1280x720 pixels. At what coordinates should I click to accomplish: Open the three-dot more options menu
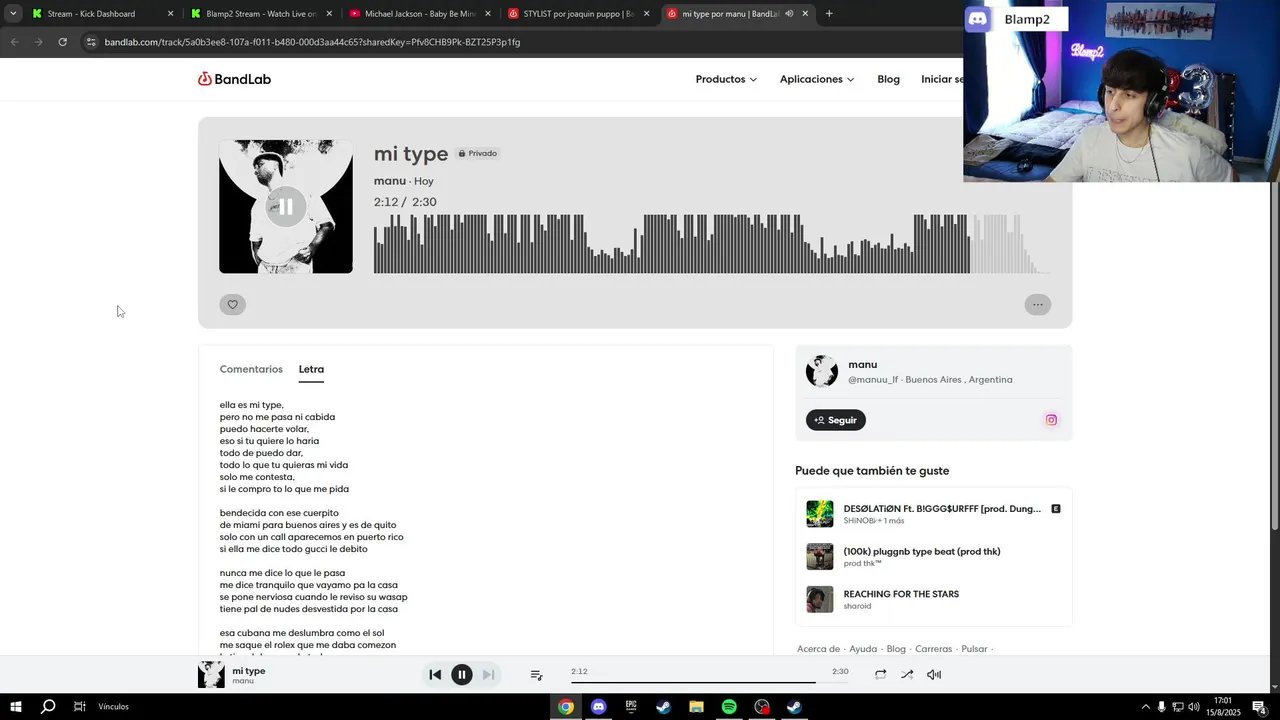click(x=1037, y=305)
